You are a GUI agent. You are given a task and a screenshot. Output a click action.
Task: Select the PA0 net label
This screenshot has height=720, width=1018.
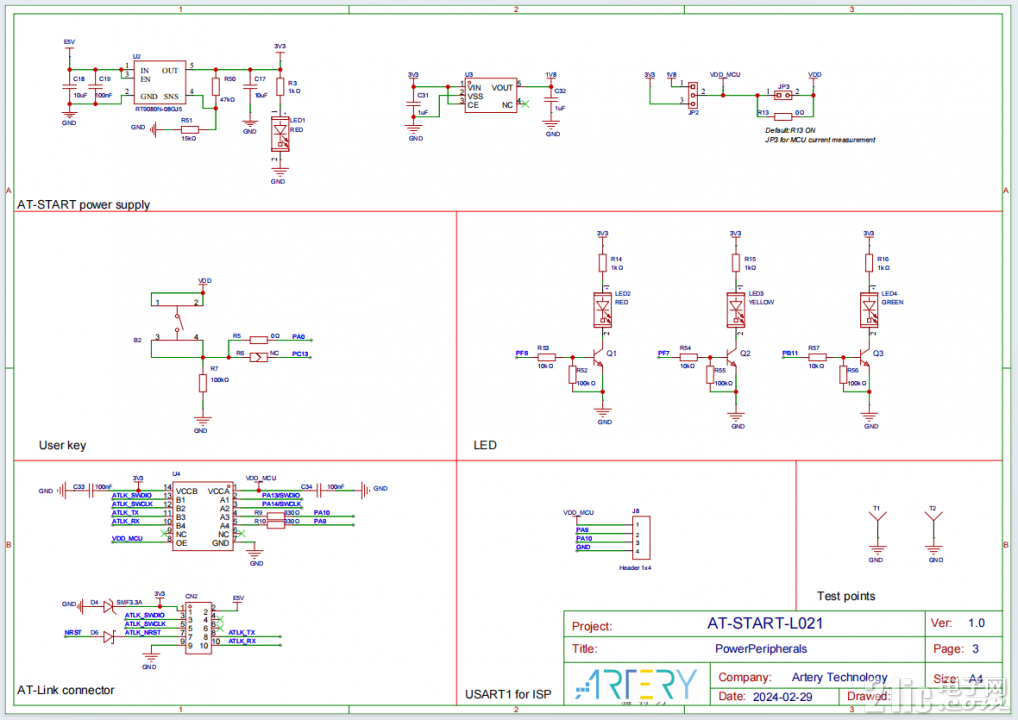click(298, 336)
